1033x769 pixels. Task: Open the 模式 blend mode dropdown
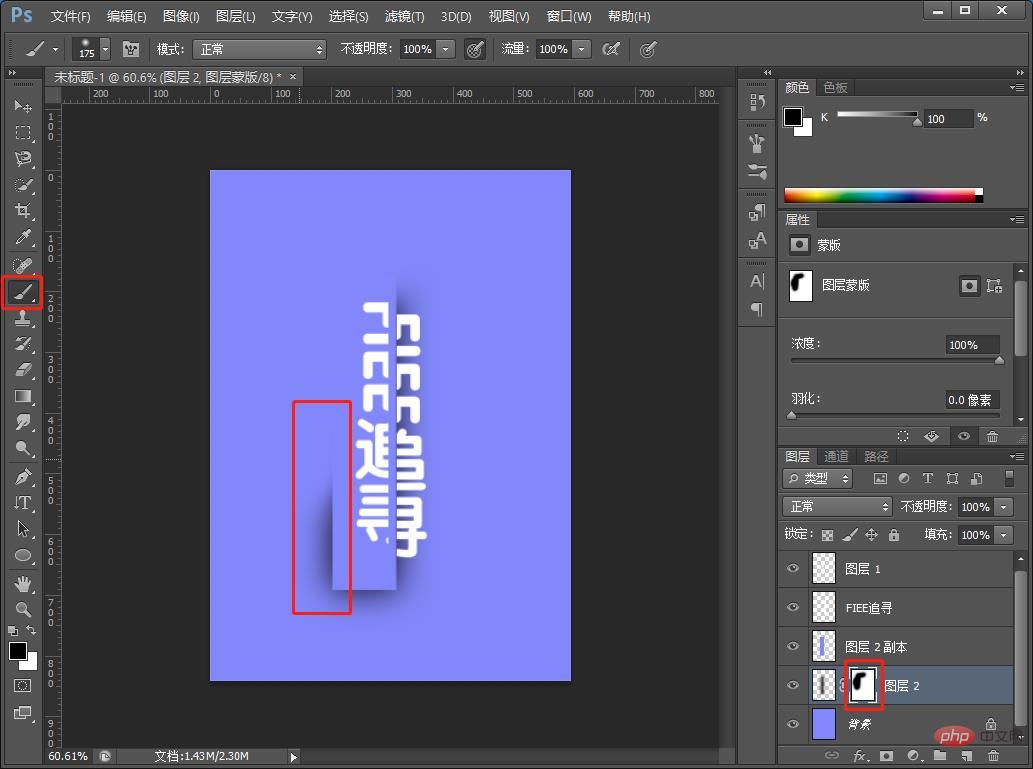tap(260, 49)
